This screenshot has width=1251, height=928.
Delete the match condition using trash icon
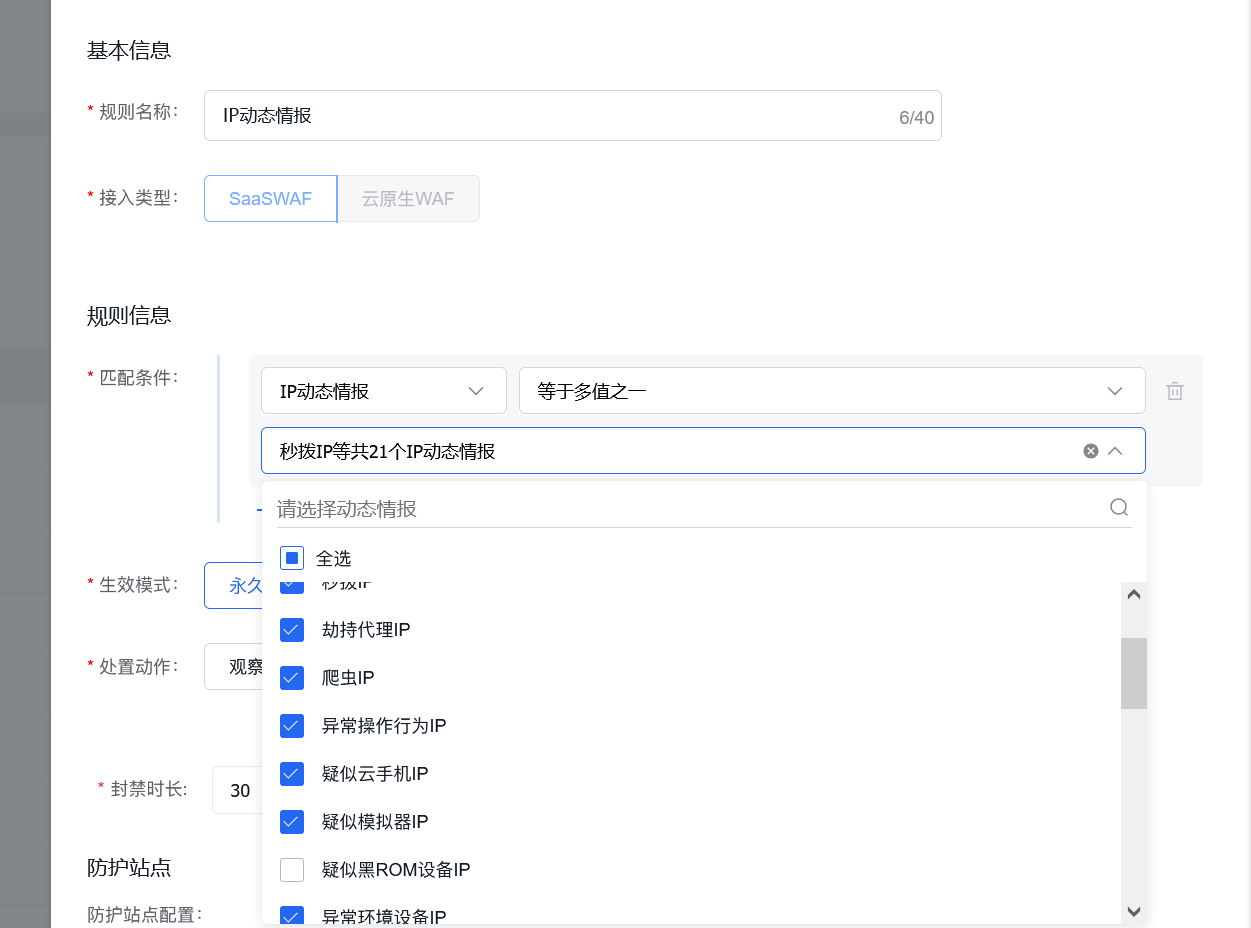pyautogui.click(x=1175, y=391)
